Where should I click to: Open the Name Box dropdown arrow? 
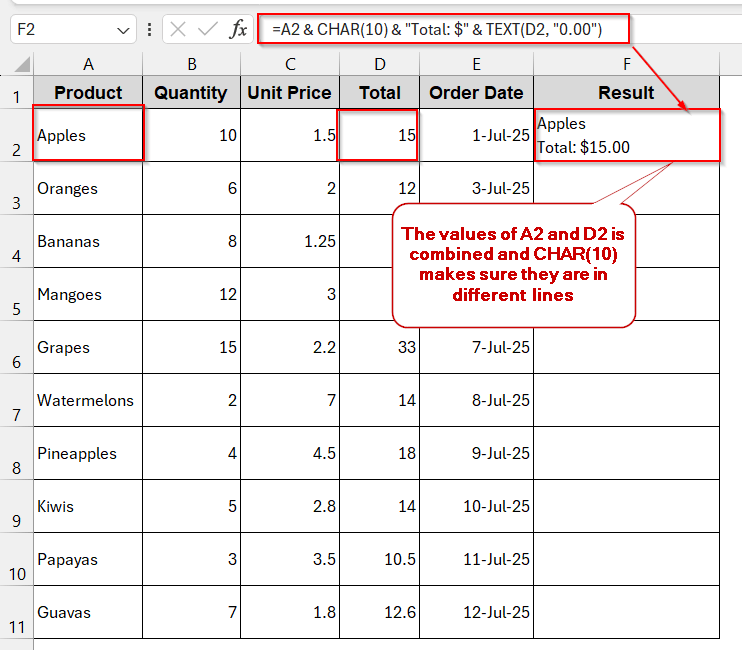[123, 31]
